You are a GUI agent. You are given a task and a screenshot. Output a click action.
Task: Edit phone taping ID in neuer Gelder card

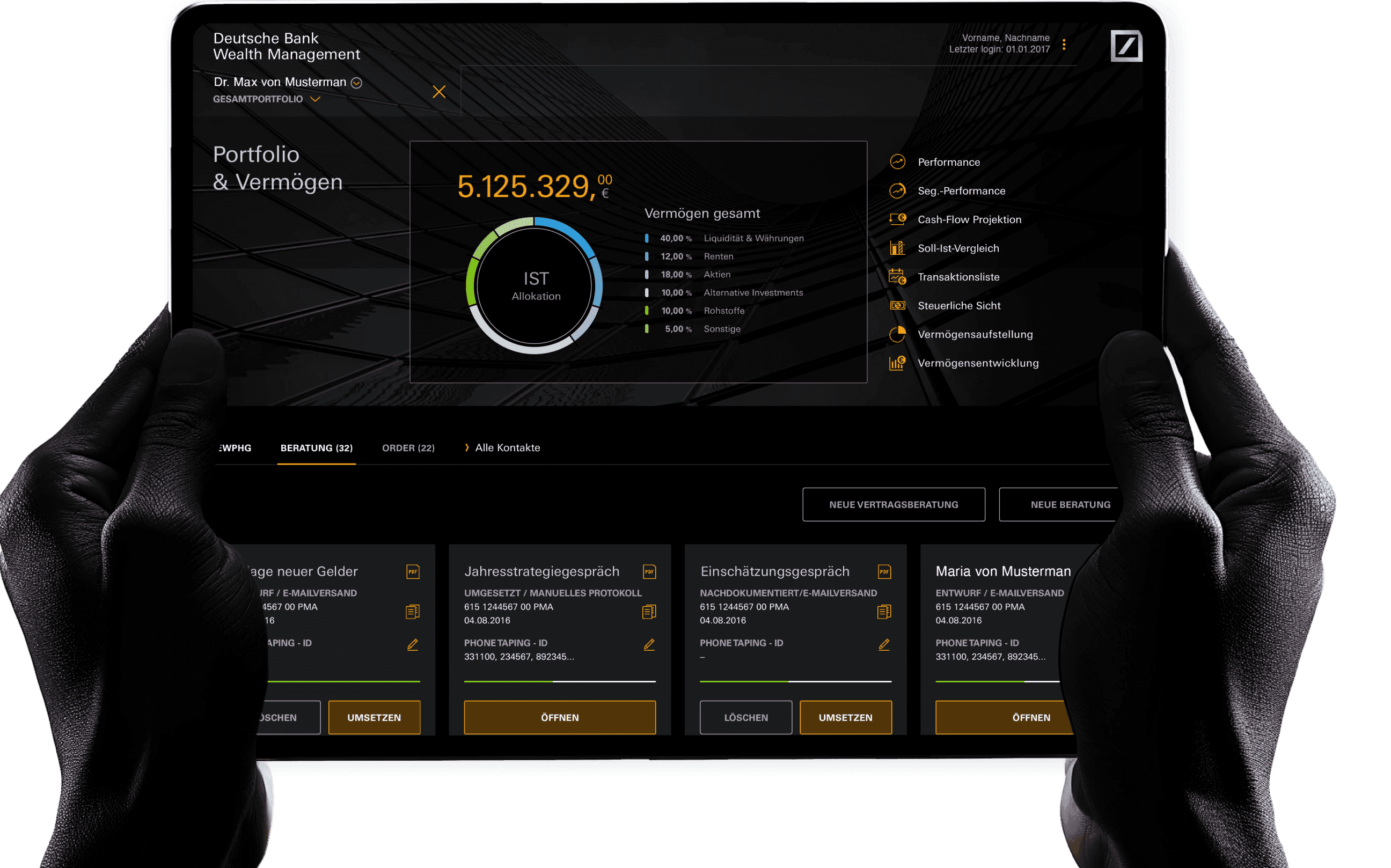(412, 645)
